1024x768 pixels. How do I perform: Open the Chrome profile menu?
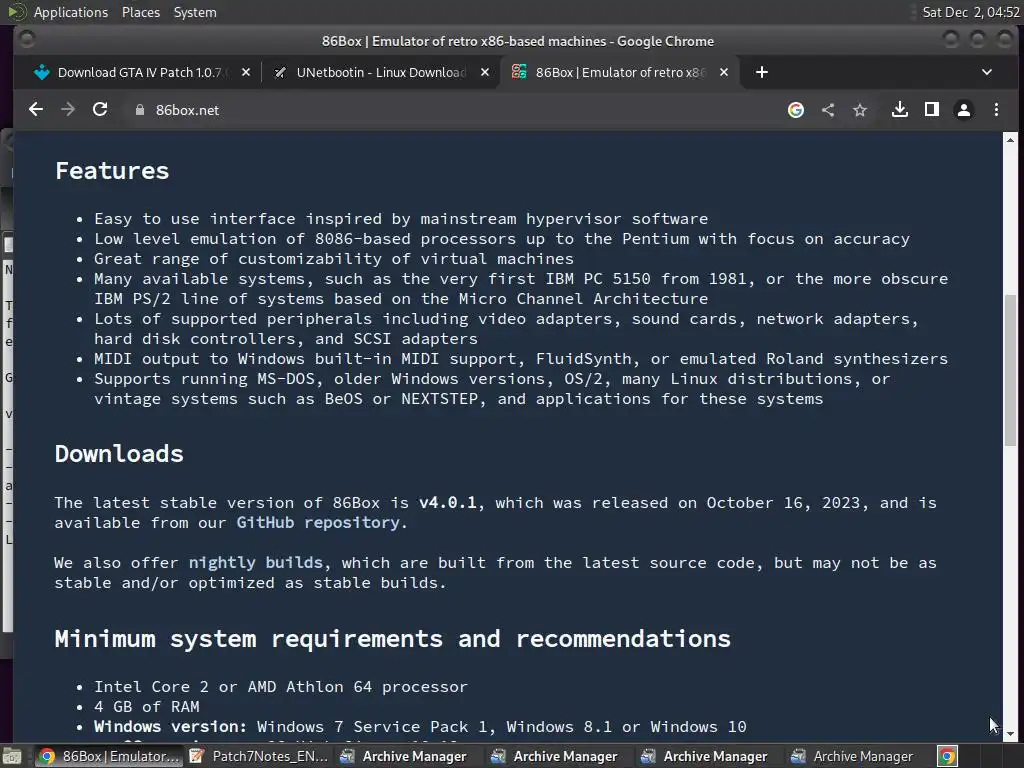pyautogui.click(x=964, y=110)
